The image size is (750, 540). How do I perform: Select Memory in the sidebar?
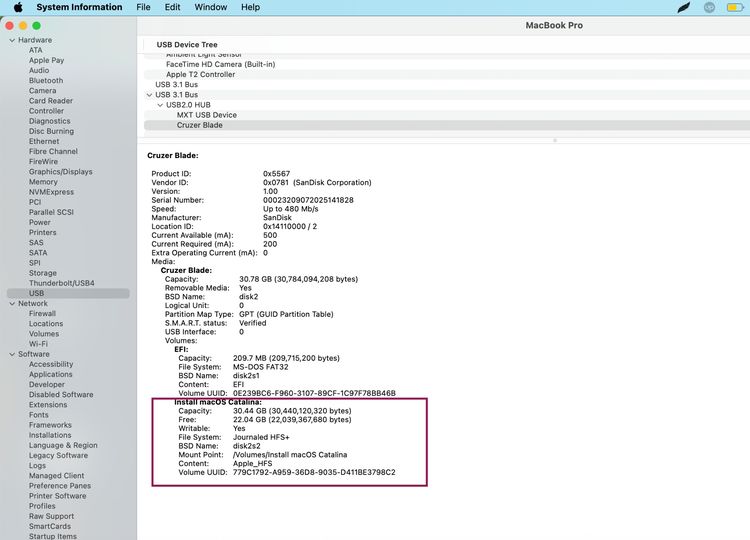43,182
